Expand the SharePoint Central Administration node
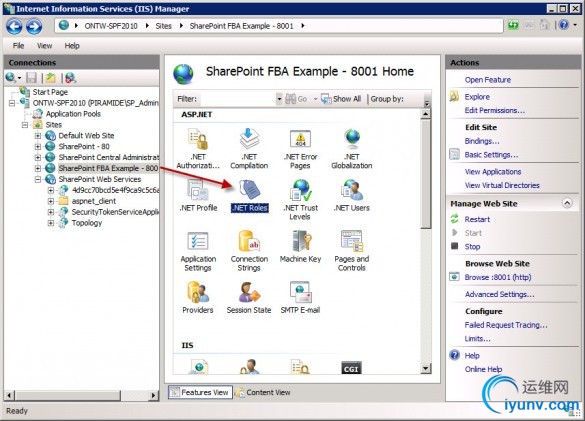This screenshot has height=421, width=585. click(38, 158)
